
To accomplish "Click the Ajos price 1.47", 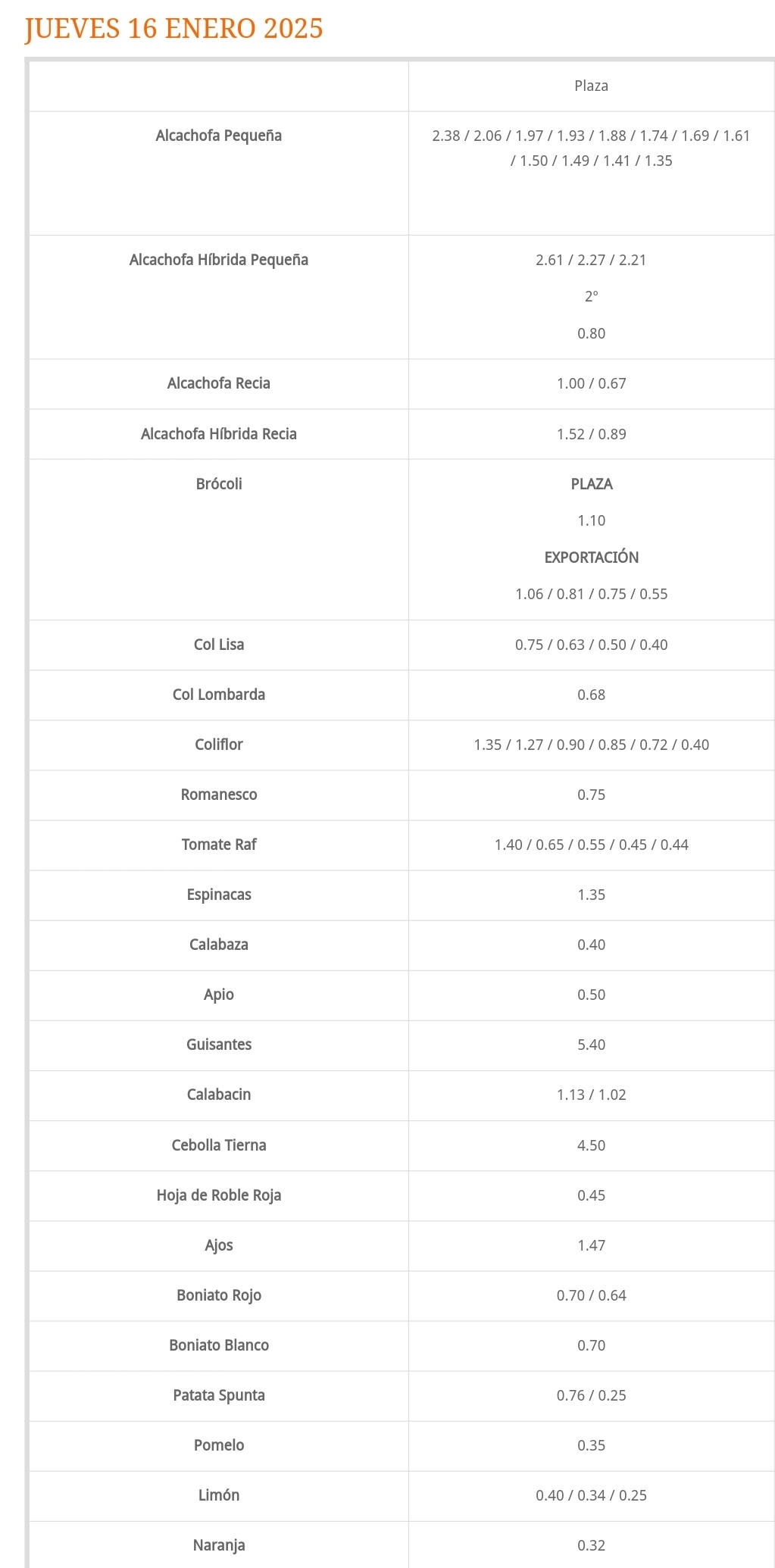I will point(591,1245).
